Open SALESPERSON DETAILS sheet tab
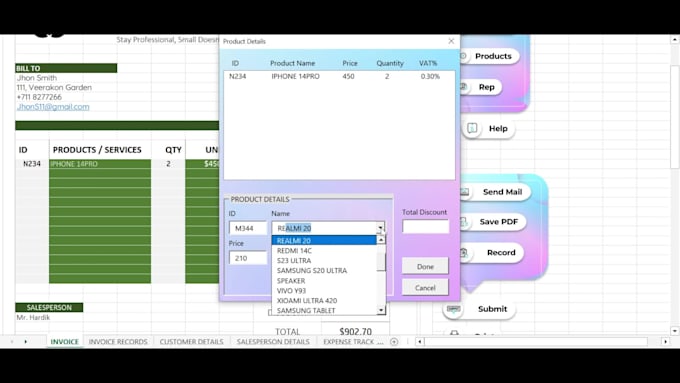The width and height of the screenshot is (680, 383). coord(273,342)
